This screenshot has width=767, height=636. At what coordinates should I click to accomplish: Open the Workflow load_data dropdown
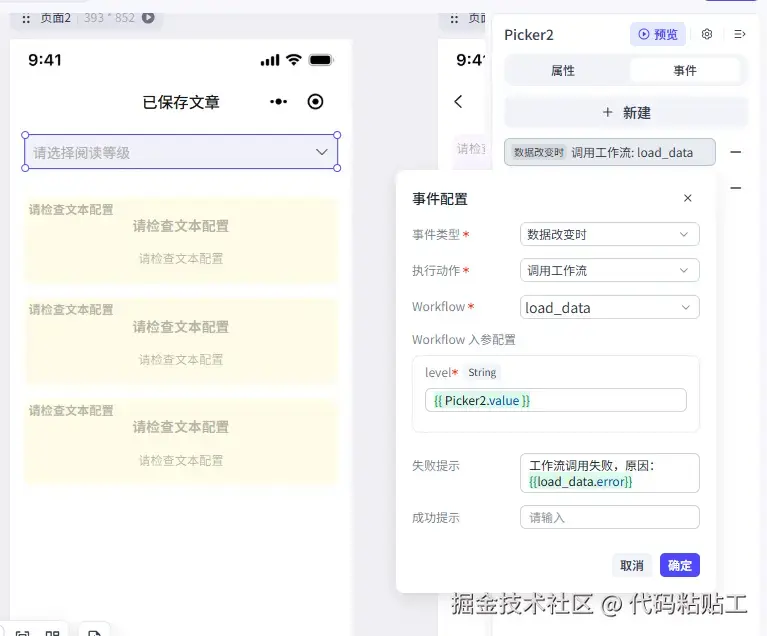(609, 307)
